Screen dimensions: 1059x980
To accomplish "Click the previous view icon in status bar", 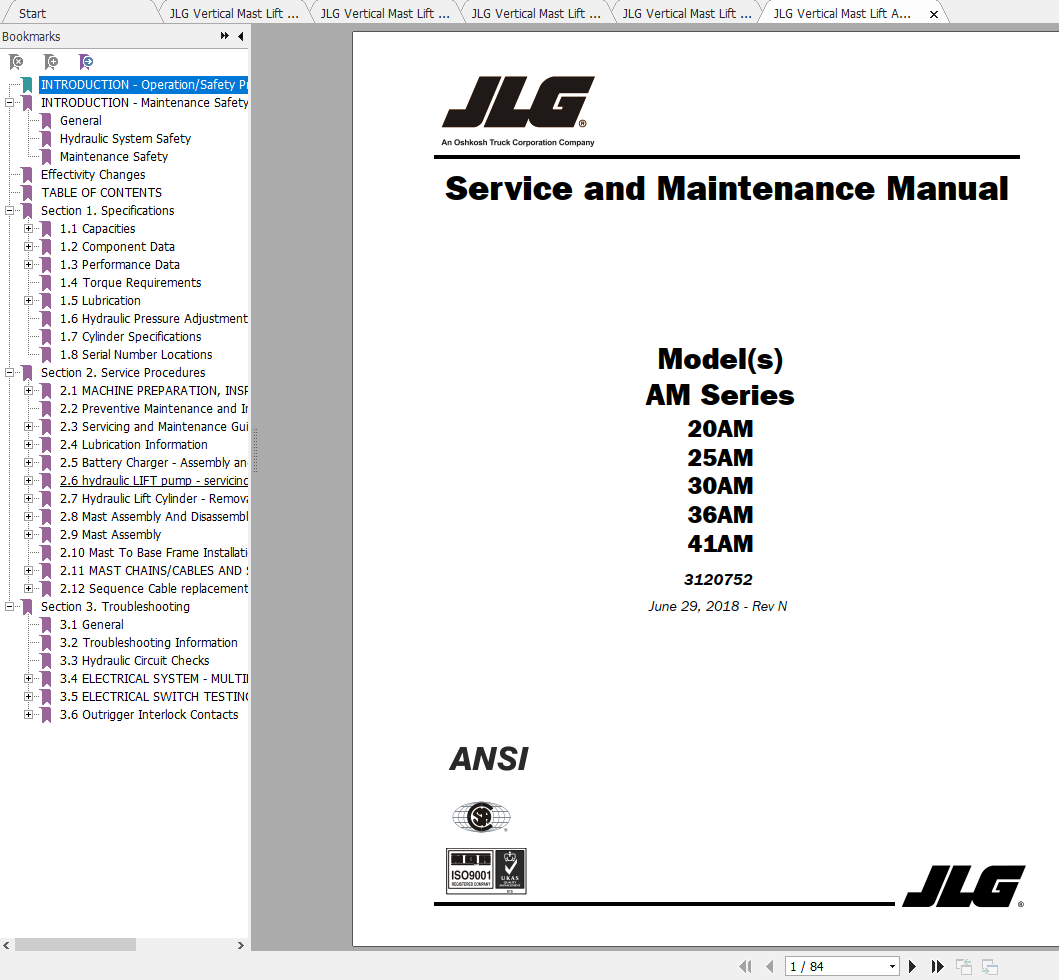I will 964,966.
